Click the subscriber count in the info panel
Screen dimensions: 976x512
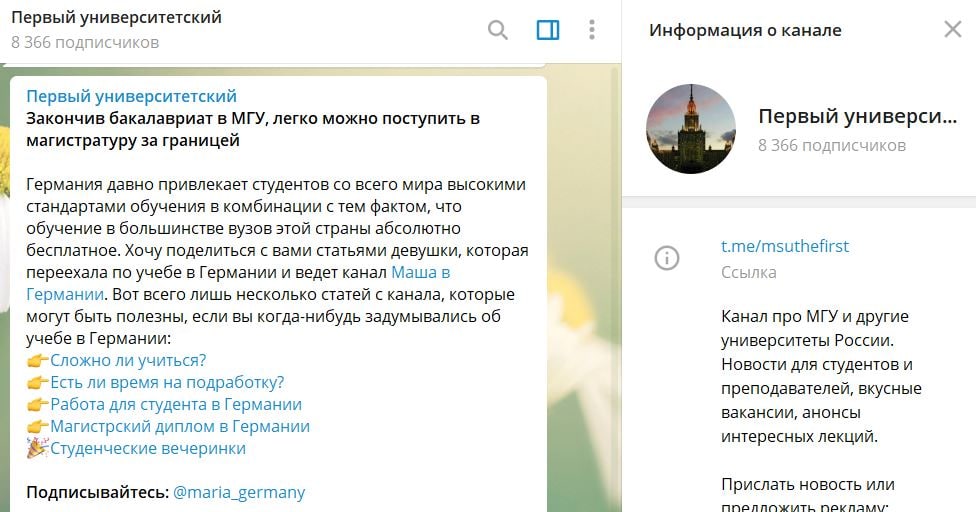coord(832,146)
